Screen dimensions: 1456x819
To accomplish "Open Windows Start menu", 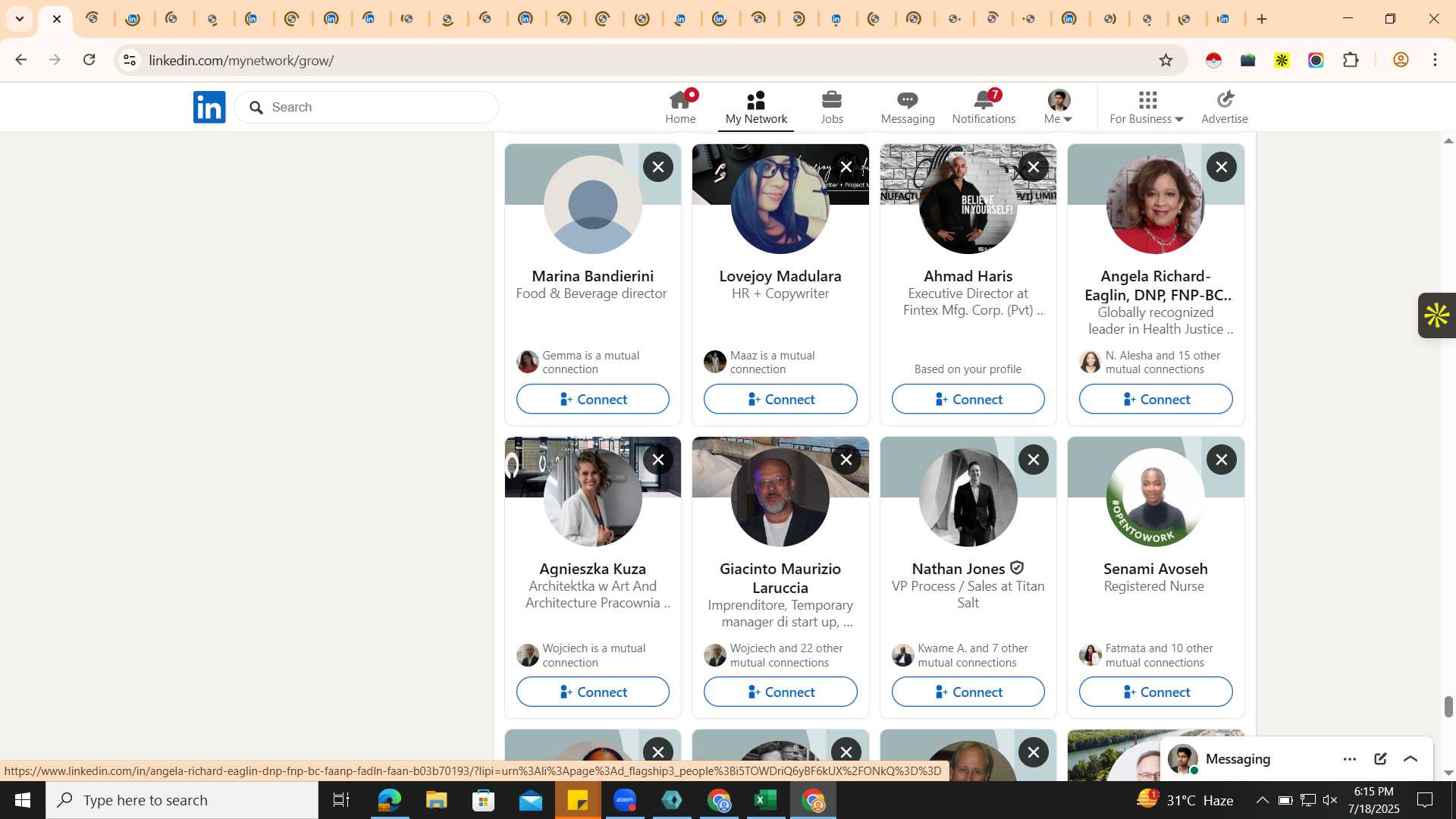I will pos(22,800).
